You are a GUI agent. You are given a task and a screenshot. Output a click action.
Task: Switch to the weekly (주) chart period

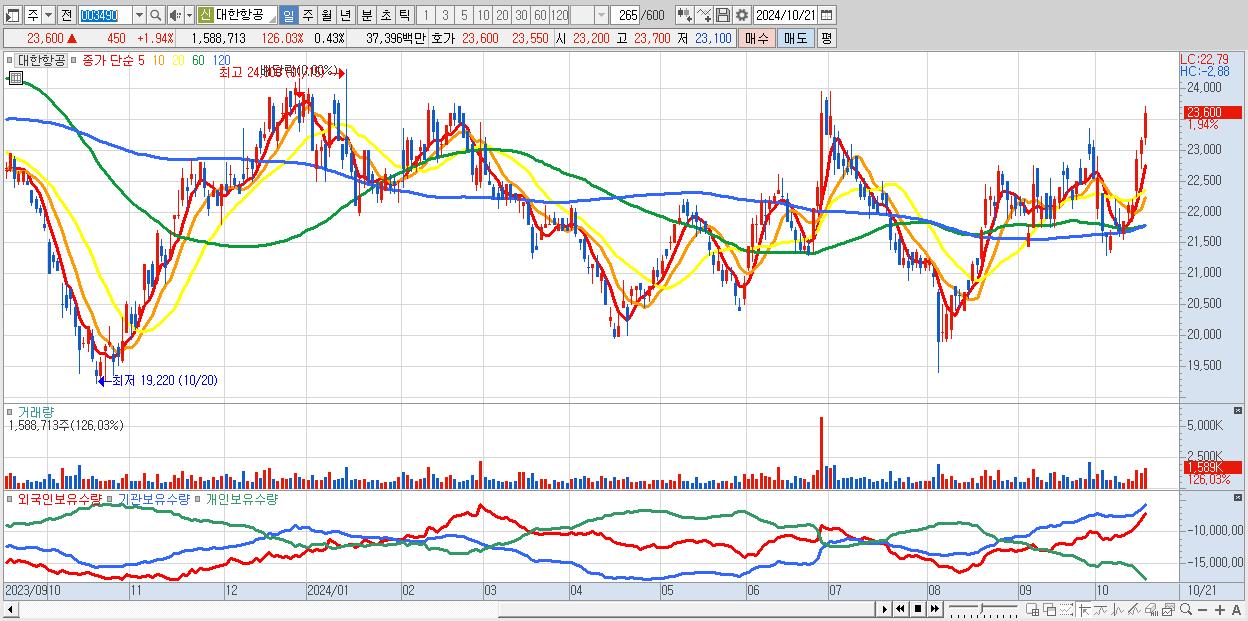click(307, 15)
